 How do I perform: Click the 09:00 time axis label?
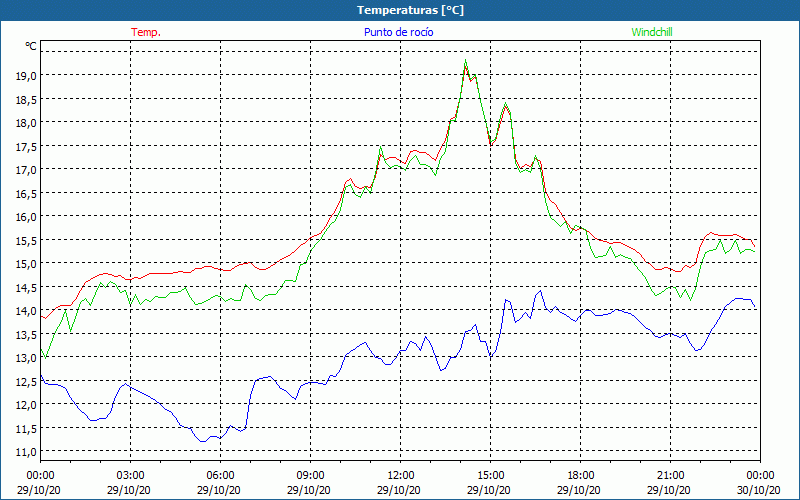click(x=310, y=475)
